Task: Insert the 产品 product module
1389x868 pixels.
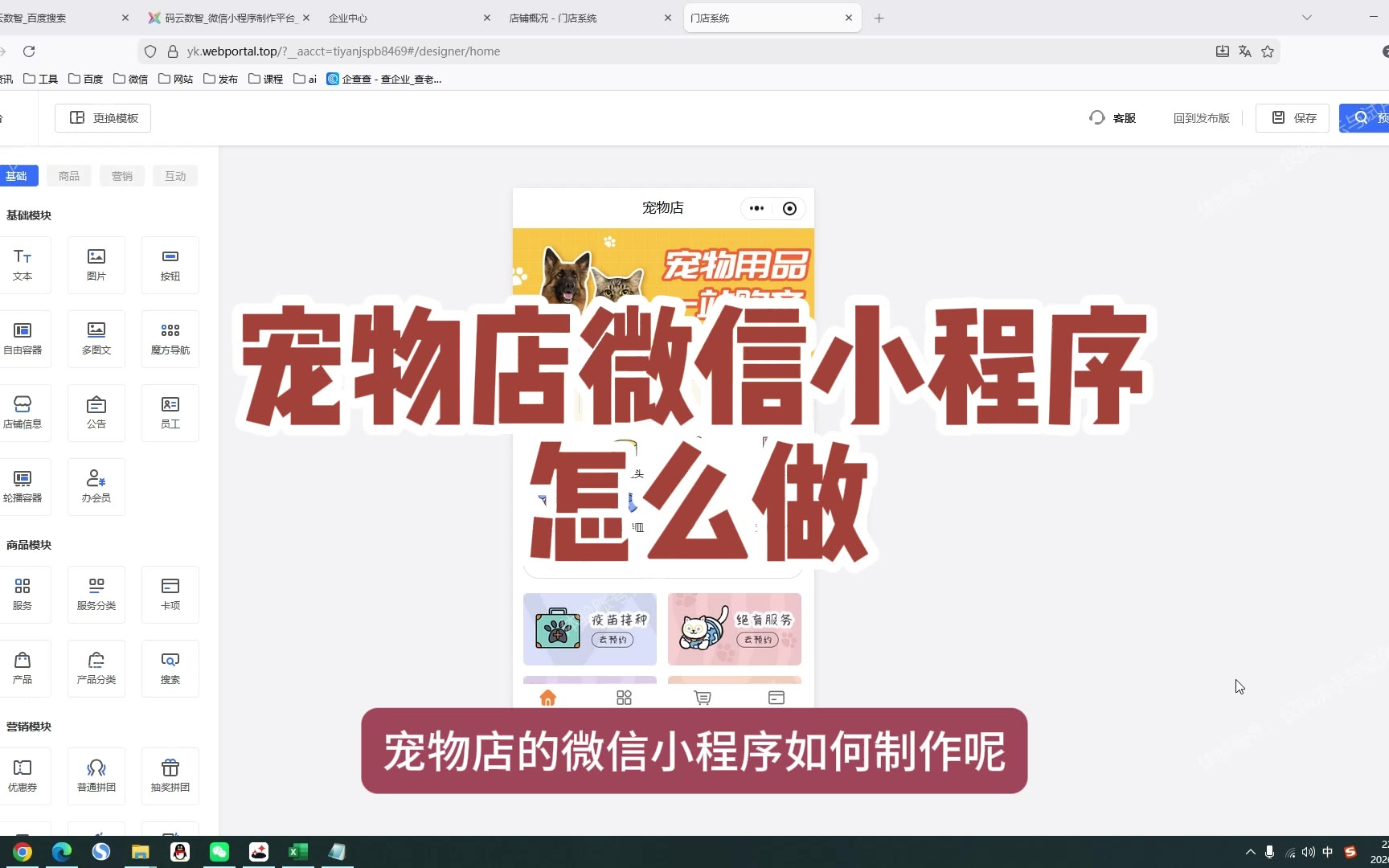Action: [23, 668]
